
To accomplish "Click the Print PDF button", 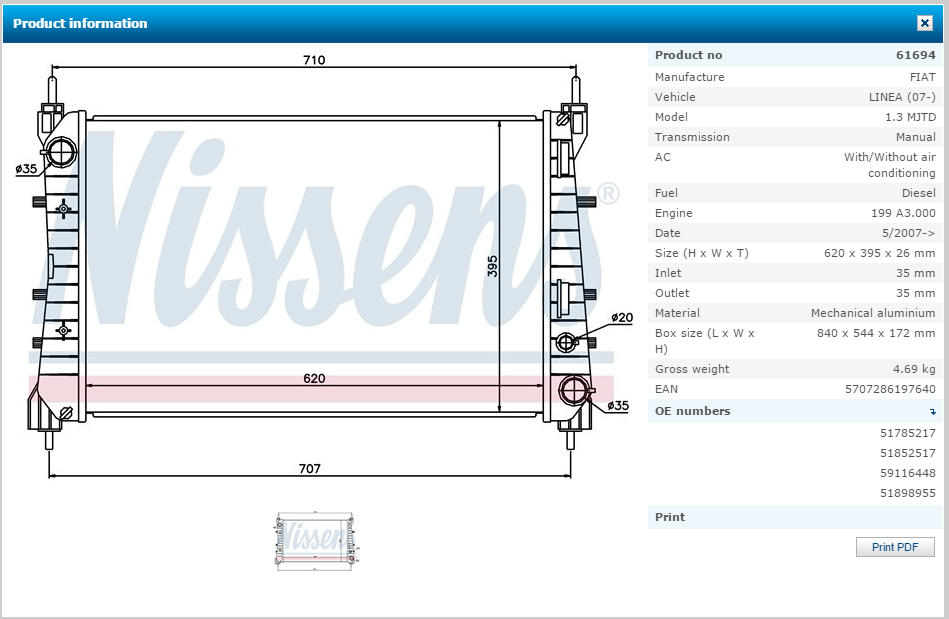I will (x=895, y=547).
